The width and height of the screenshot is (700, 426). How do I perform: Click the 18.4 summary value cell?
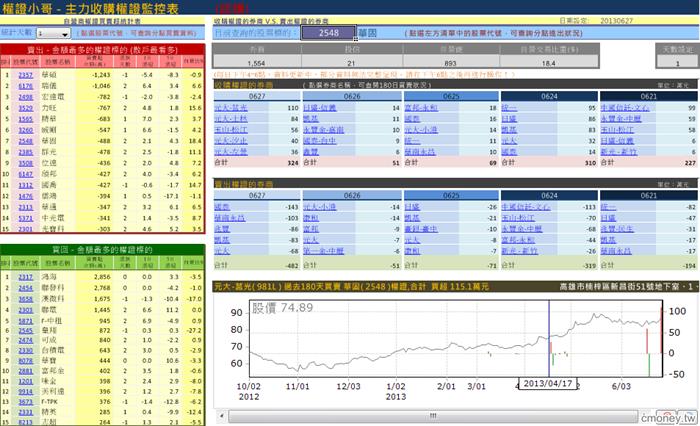549,63
